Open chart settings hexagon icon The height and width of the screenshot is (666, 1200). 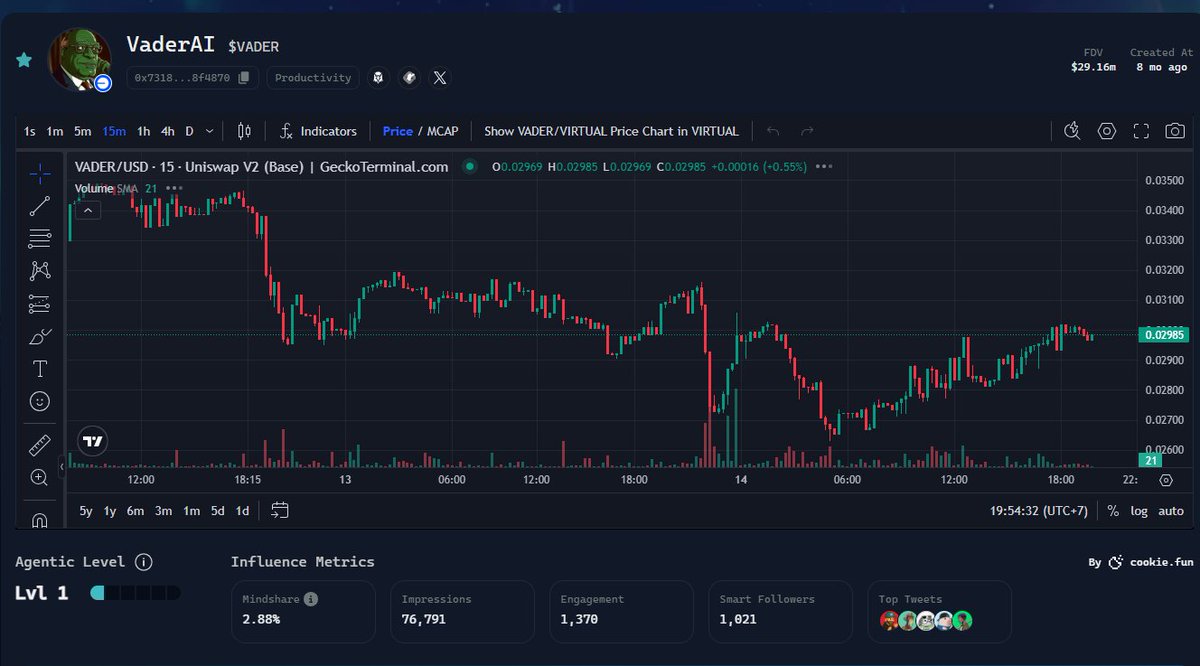[1107, 131]
